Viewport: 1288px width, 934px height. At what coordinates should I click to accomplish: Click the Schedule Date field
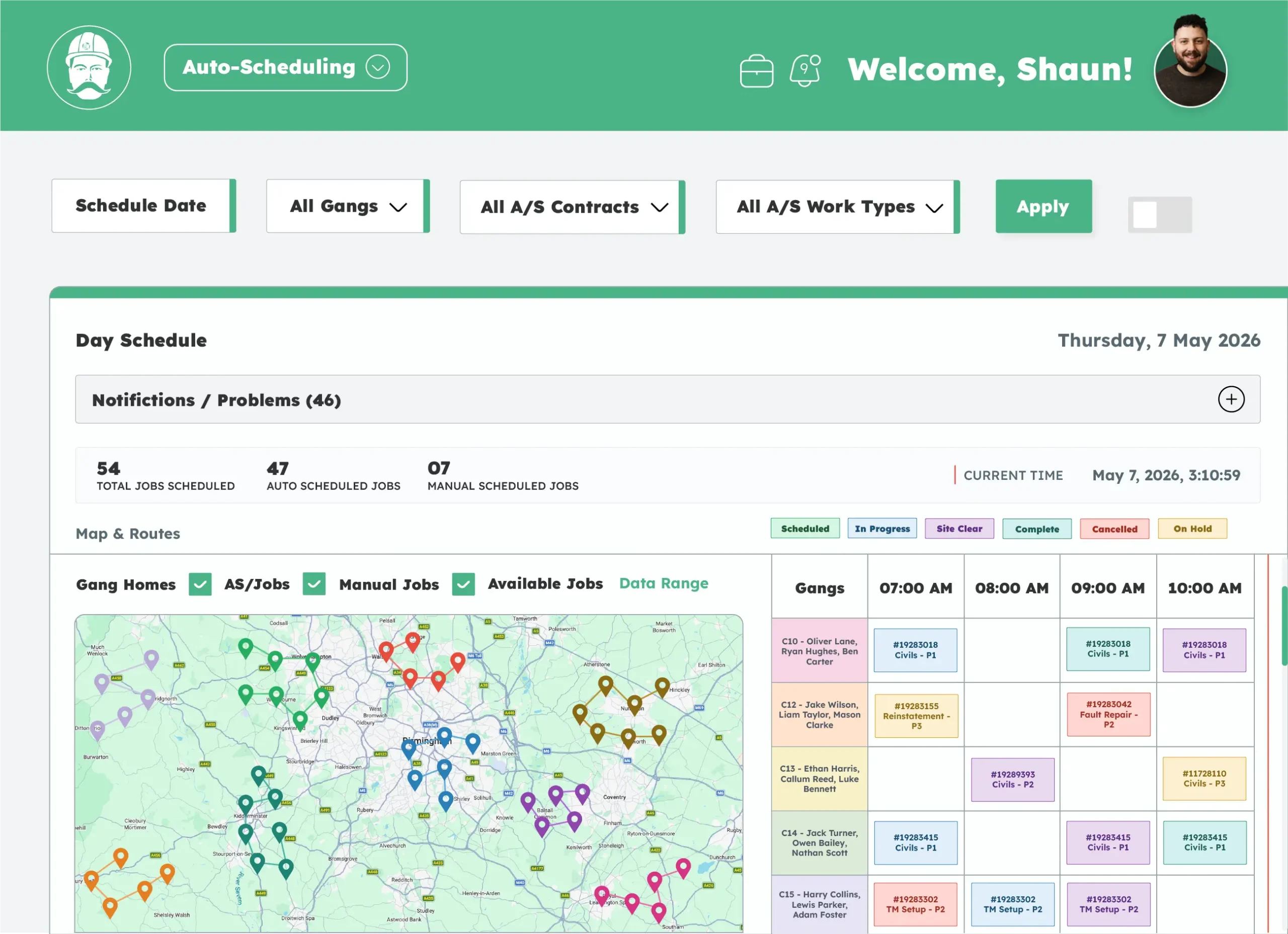[144, 206]
